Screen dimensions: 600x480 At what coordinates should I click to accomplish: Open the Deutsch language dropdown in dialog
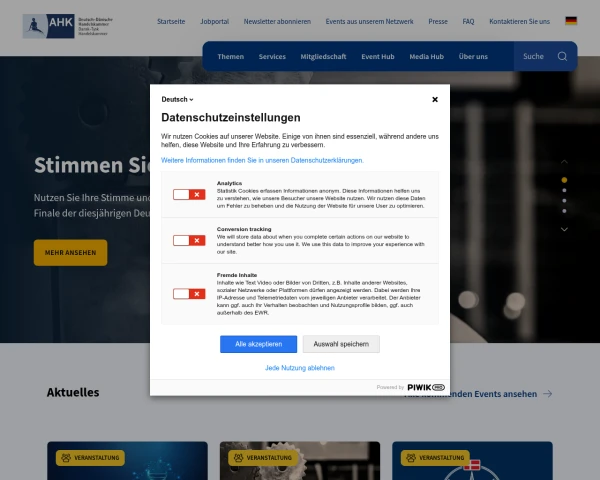(177, 100)
